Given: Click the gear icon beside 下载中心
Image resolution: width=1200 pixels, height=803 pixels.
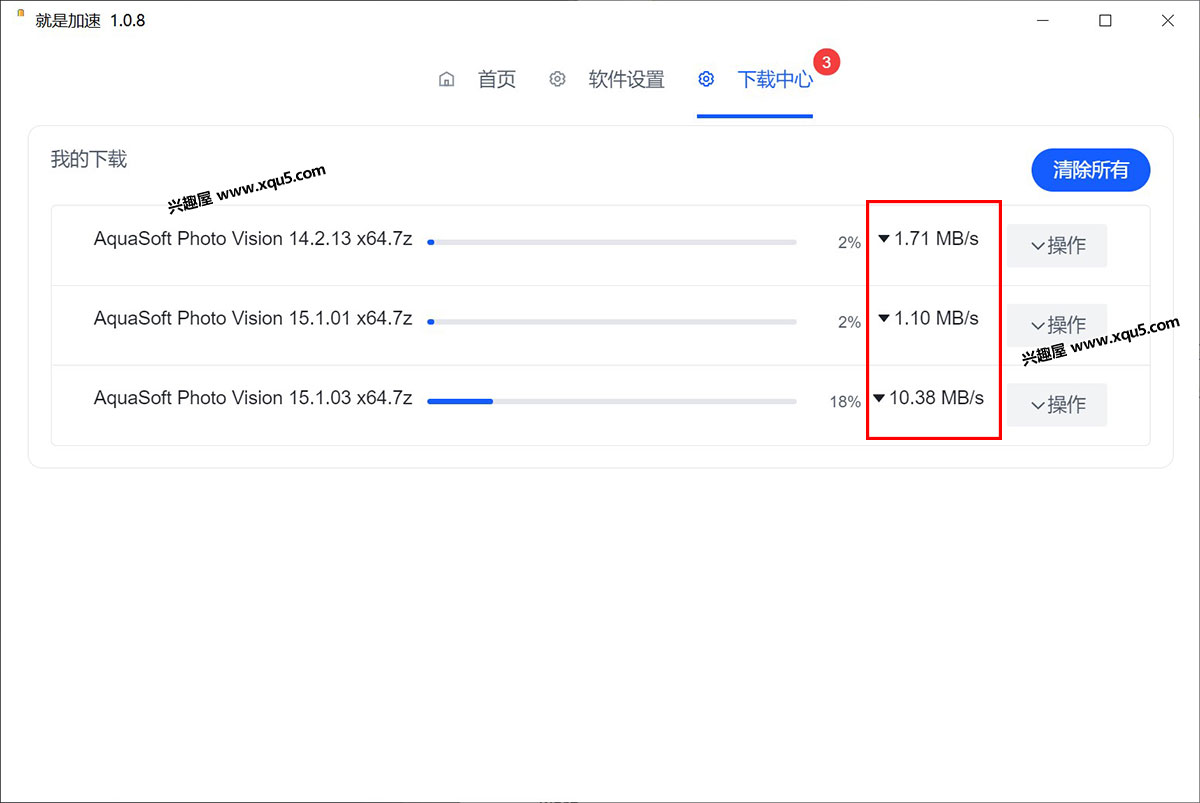Looking at the screenshot, I should click(706, 80).
